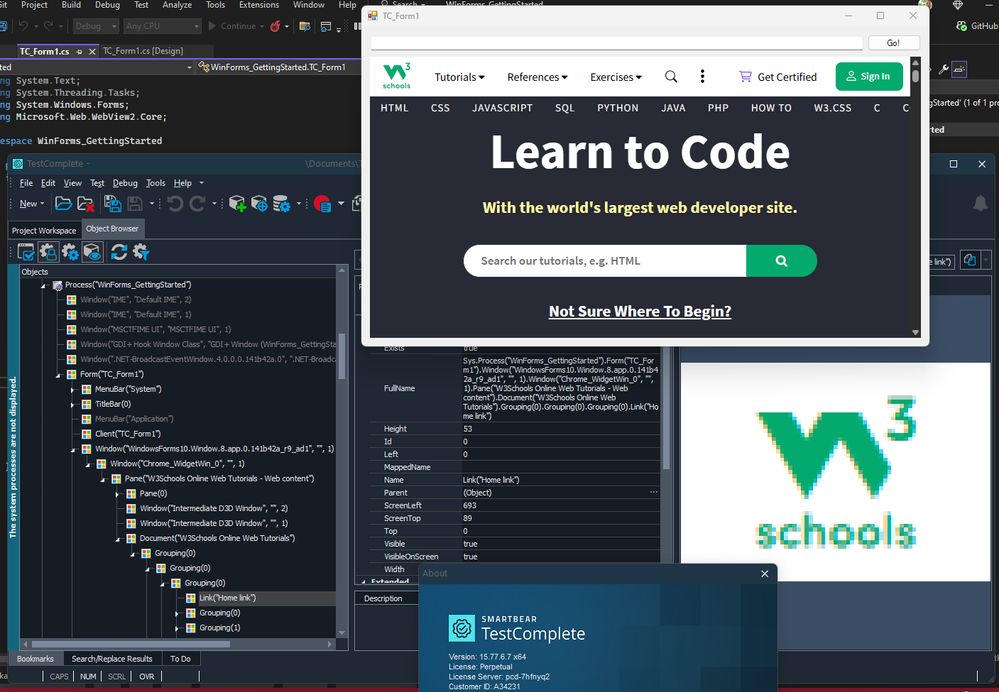Click the pin icon on TC_Form1.cs tab
Image resolution: width=999 pixels, height=692 pixels.
pos(79,52)
